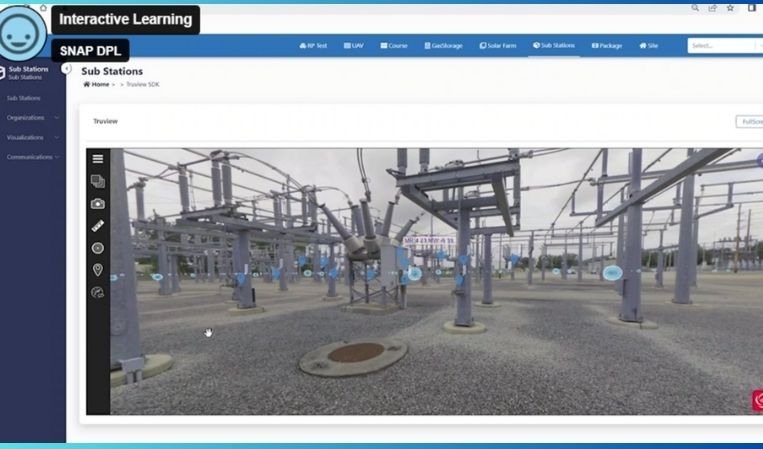The image size is (763, 449).
Task: Expand the Organizations sidebar menu
Action: pyautogui.click(x=30, y=117)
